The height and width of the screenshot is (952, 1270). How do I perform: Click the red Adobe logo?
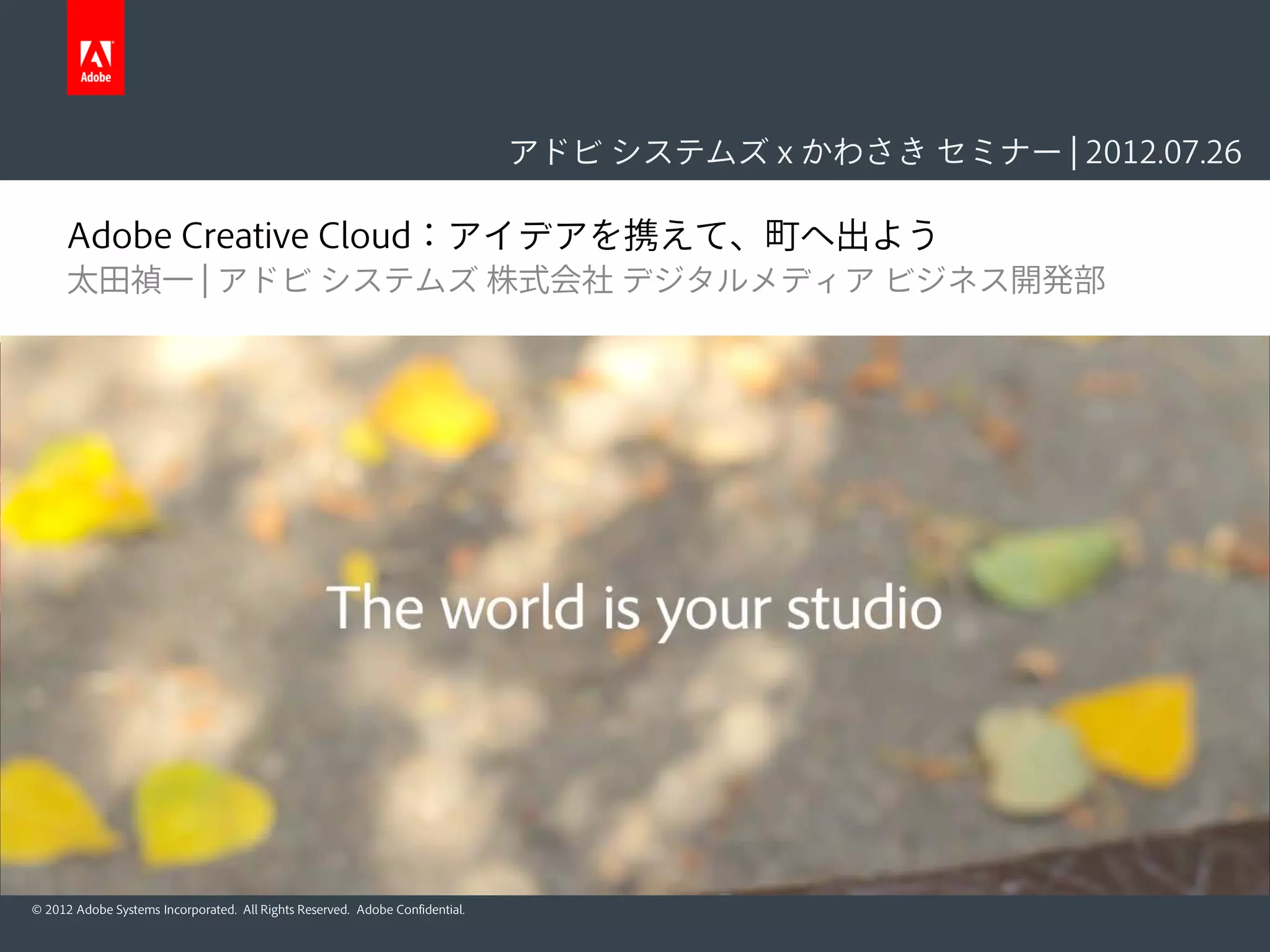pyautogui.click(x=95, y=48)
